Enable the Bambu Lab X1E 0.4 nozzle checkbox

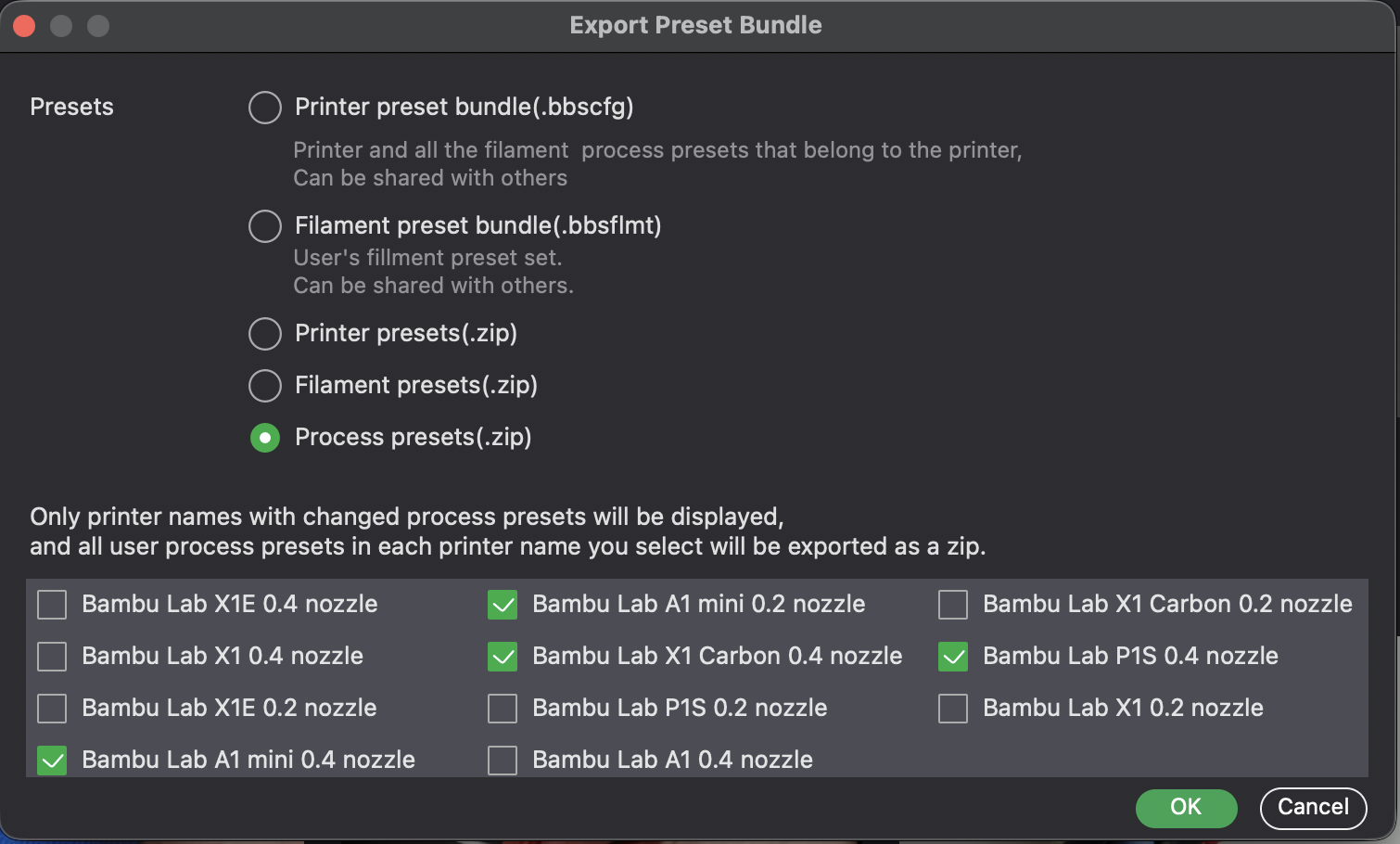[51, 605]
